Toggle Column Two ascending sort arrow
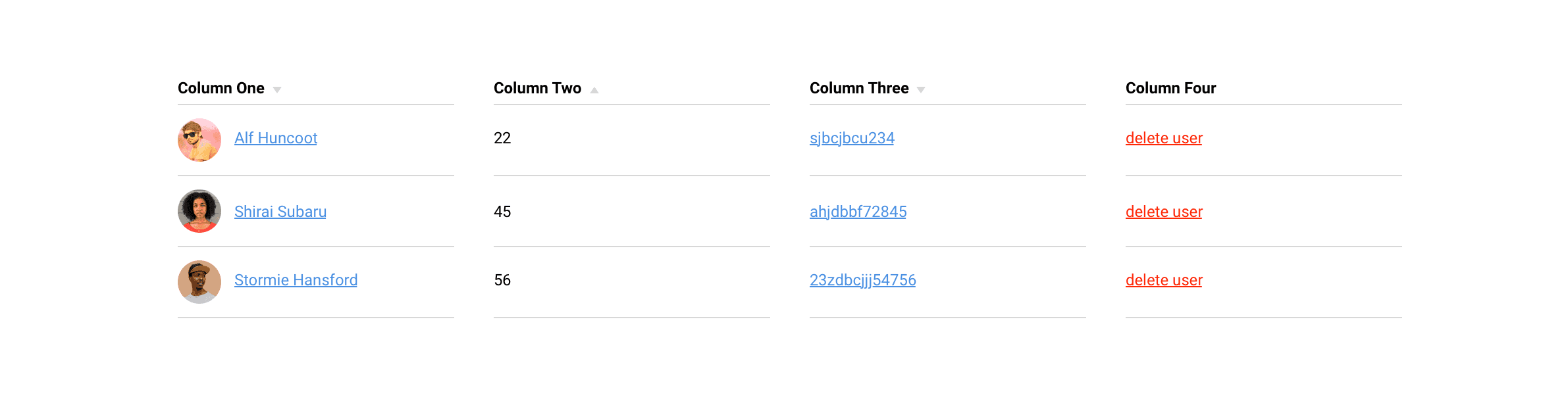1568x405 pixels. click(594, 90)
